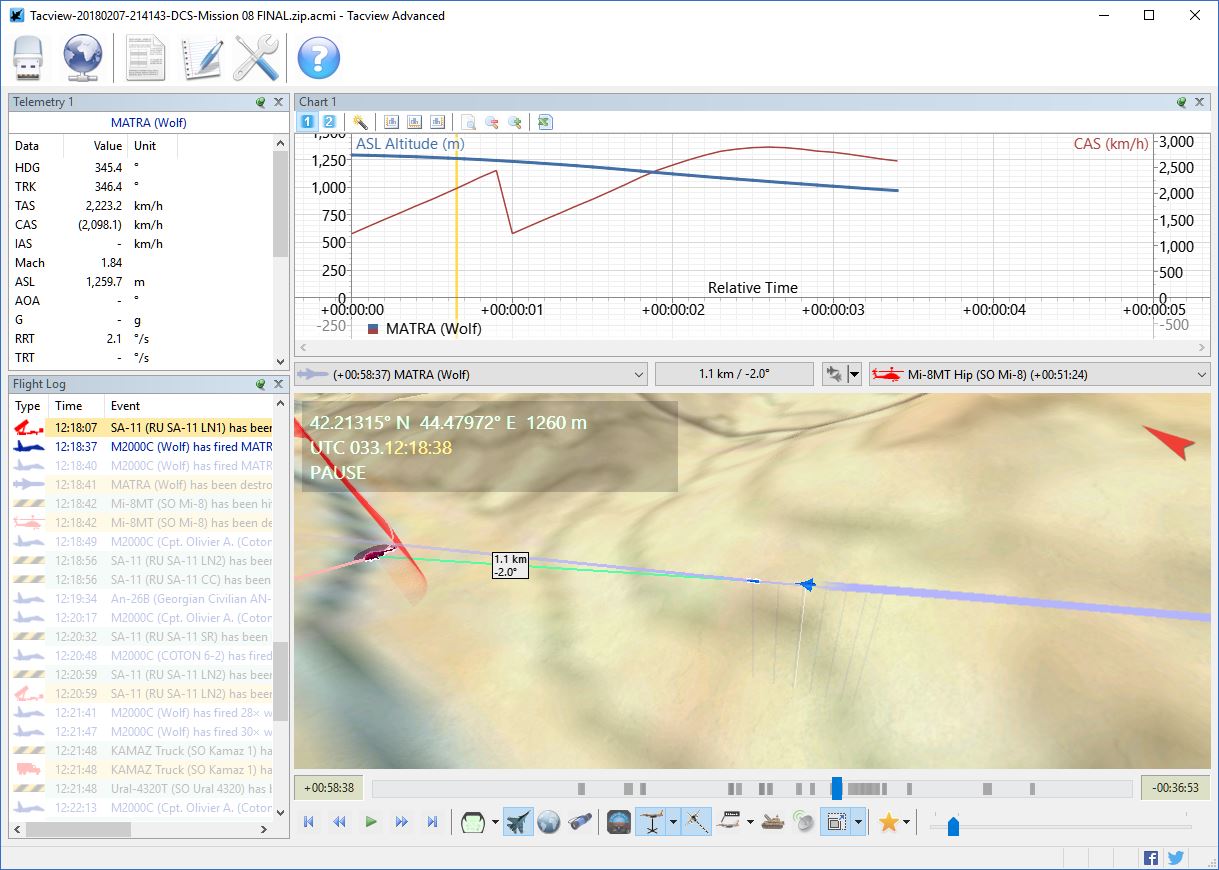Zoom in the chart with plus magnifier
The image size is (1219, 870).
pos(514,122)
